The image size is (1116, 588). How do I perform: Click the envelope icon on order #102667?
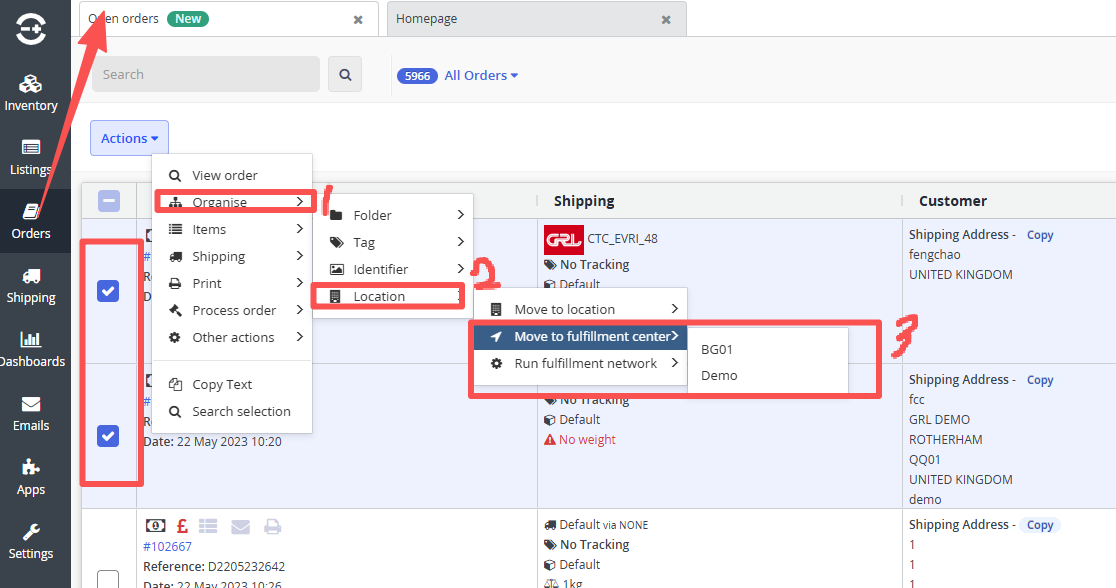241,526
